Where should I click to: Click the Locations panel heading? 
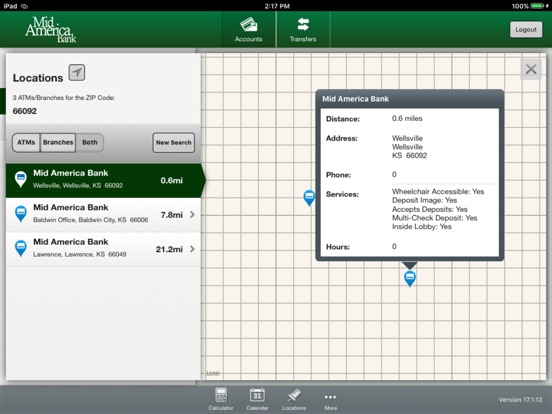tap(38, 78)
